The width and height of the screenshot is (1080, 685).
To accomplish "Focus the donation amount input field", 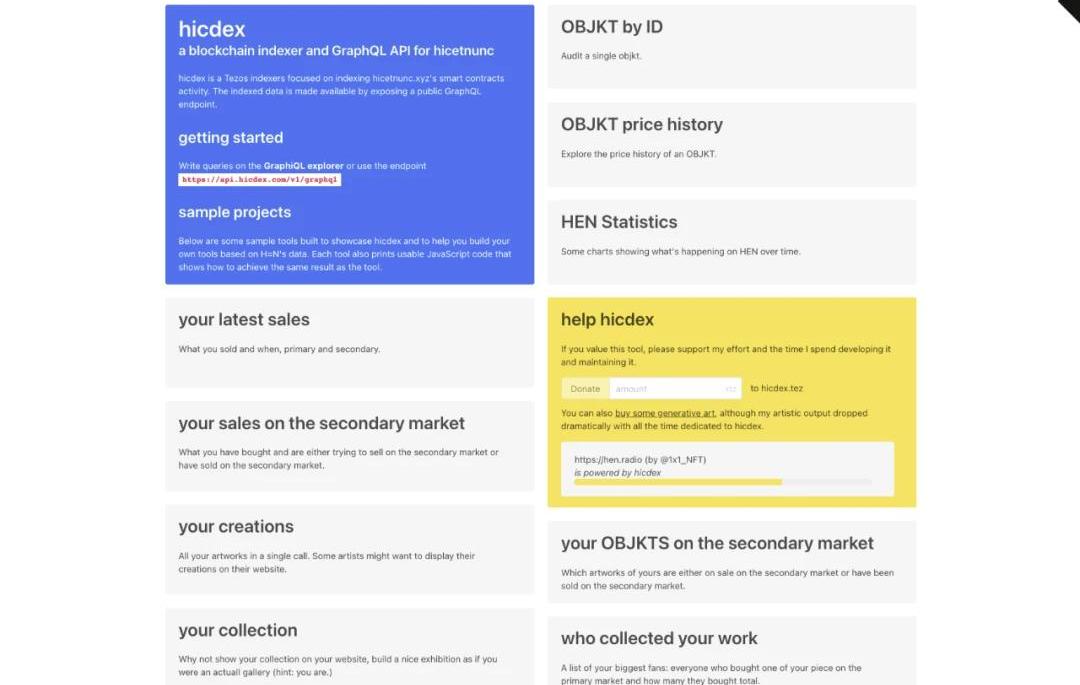I will 675,389.
